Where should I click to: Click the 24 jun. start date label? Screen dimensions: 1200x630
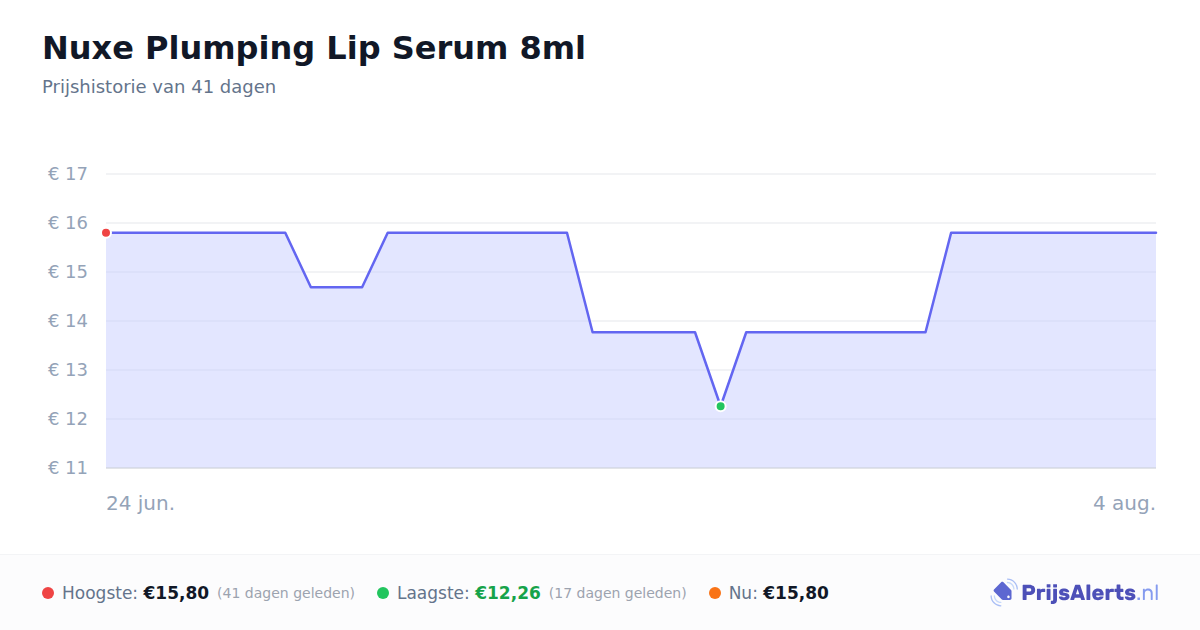pos(141,503)
